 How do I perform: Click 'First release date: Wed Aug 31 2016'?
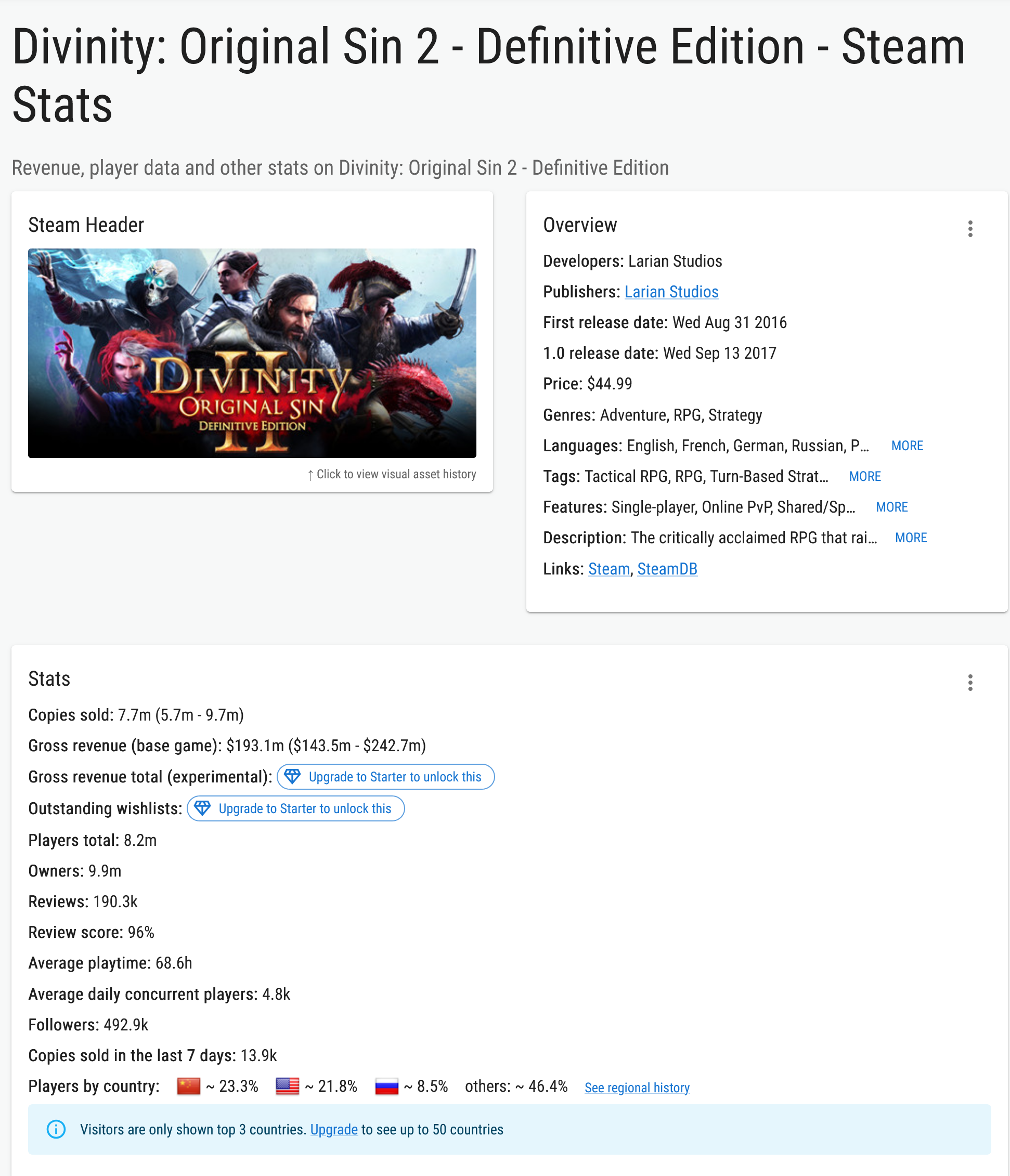tap(665, 322)
